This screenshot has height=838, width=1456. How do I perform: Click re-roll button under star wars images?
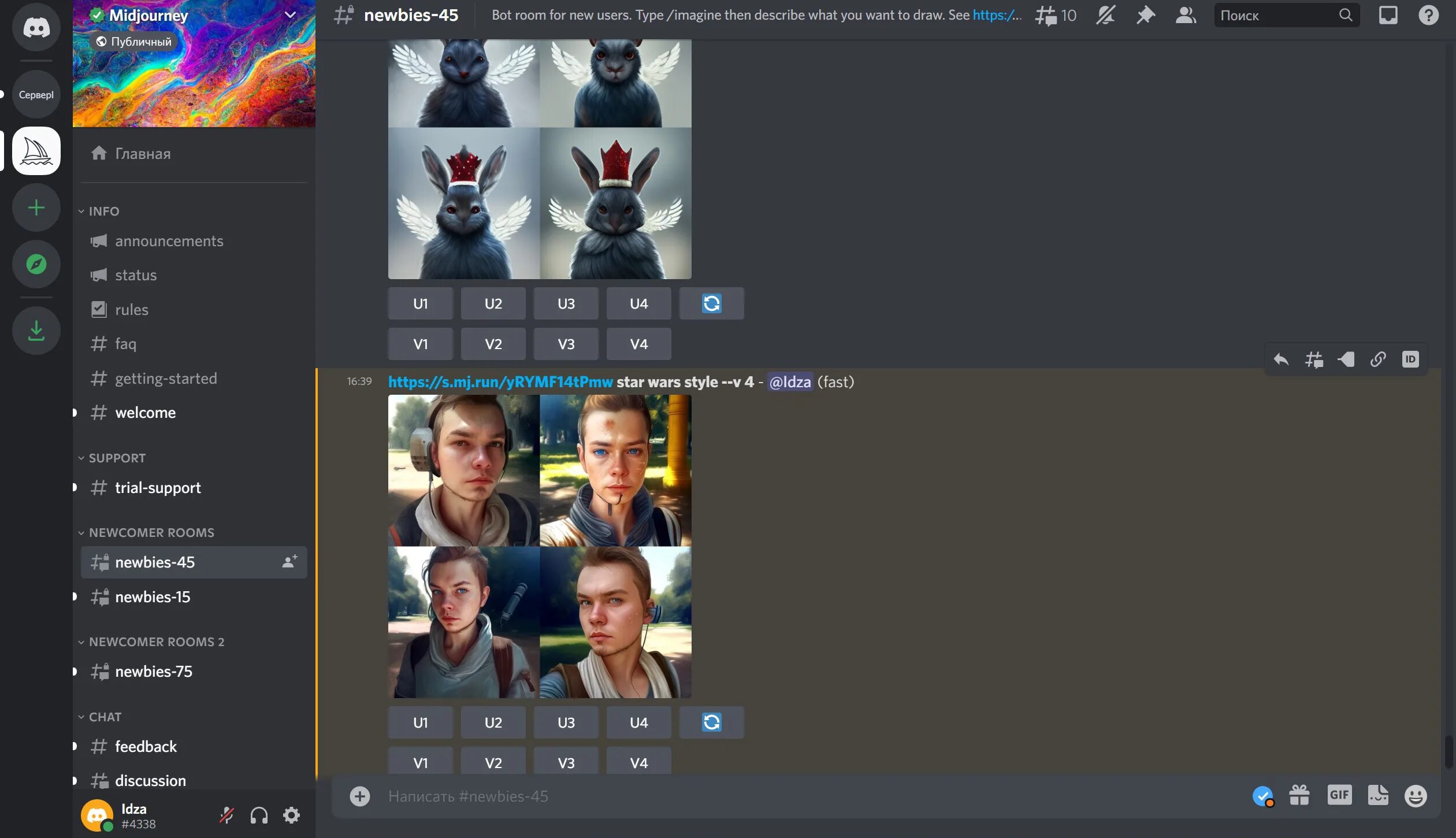pyautogui.click(x=711, y=722)
